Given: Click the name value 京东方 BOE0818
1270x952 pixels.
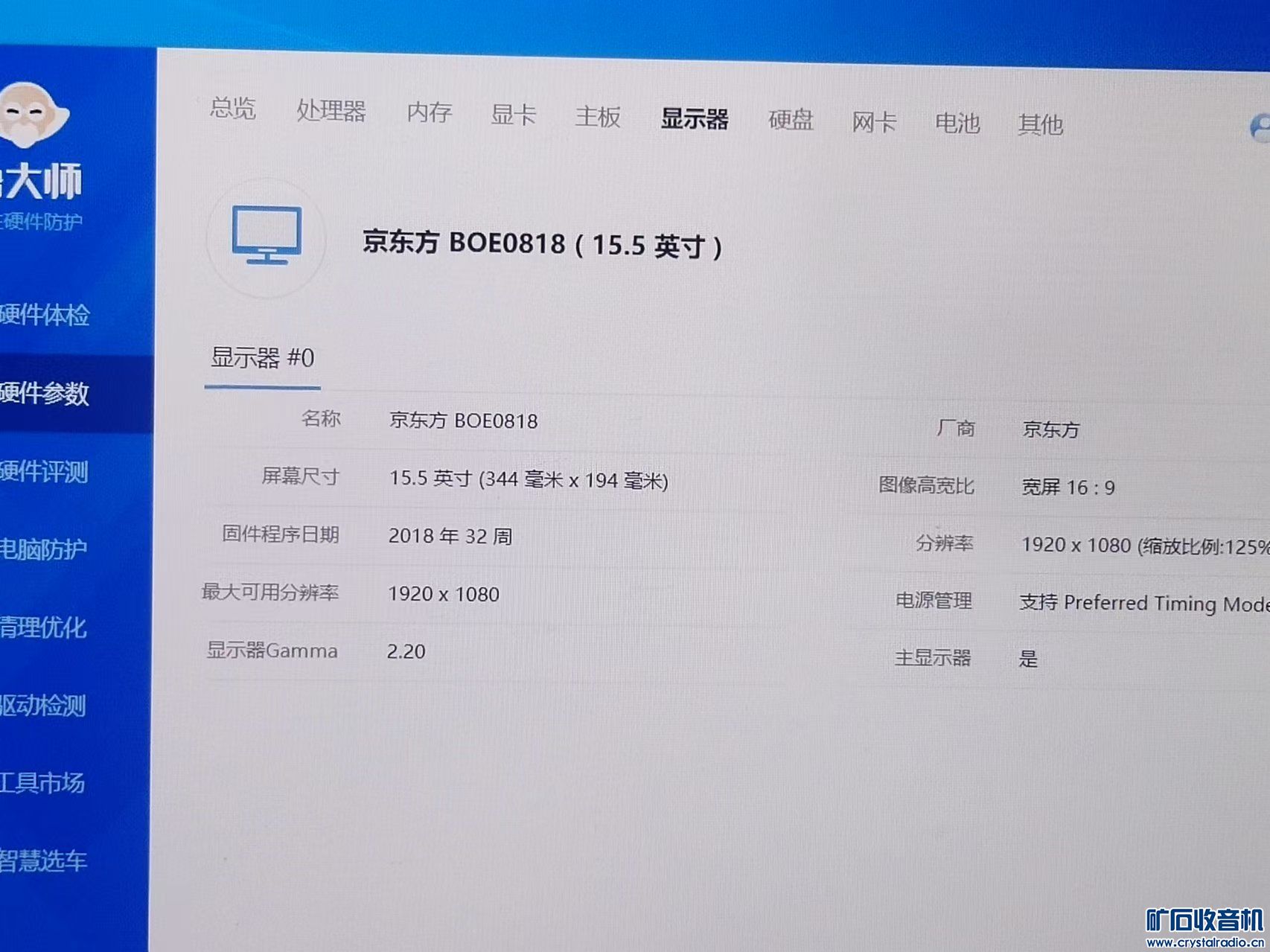Looking at the screenshot, I should coord(463,421).
